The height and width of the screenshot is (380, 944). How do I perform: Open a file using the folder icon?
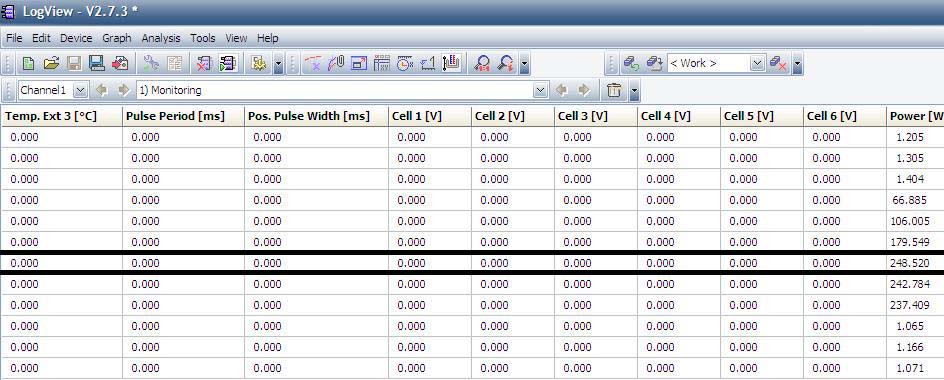pyautogui.click(x=51, y=63)
